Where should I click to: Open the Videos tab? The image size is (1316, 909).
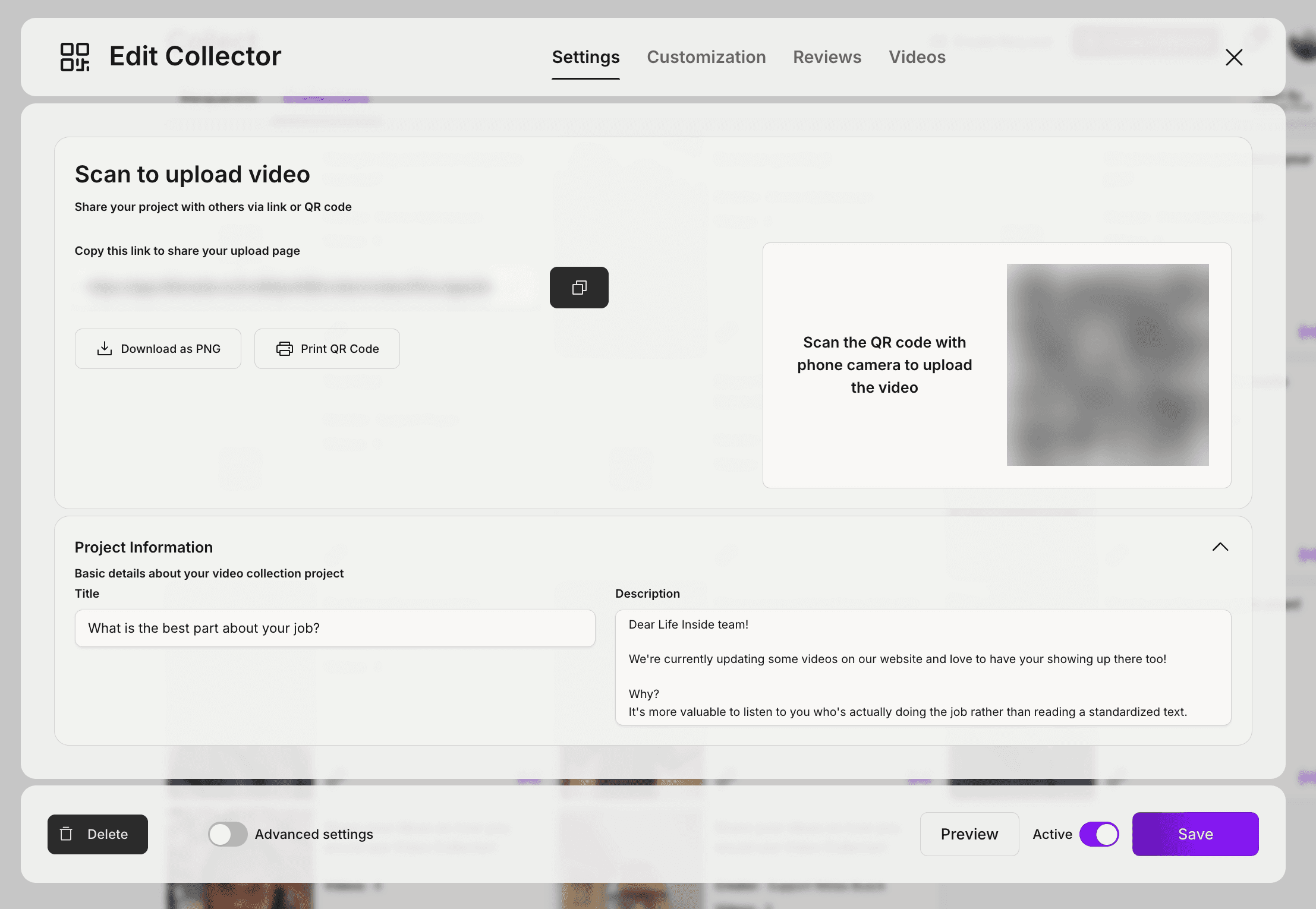(x=917, y=57)
